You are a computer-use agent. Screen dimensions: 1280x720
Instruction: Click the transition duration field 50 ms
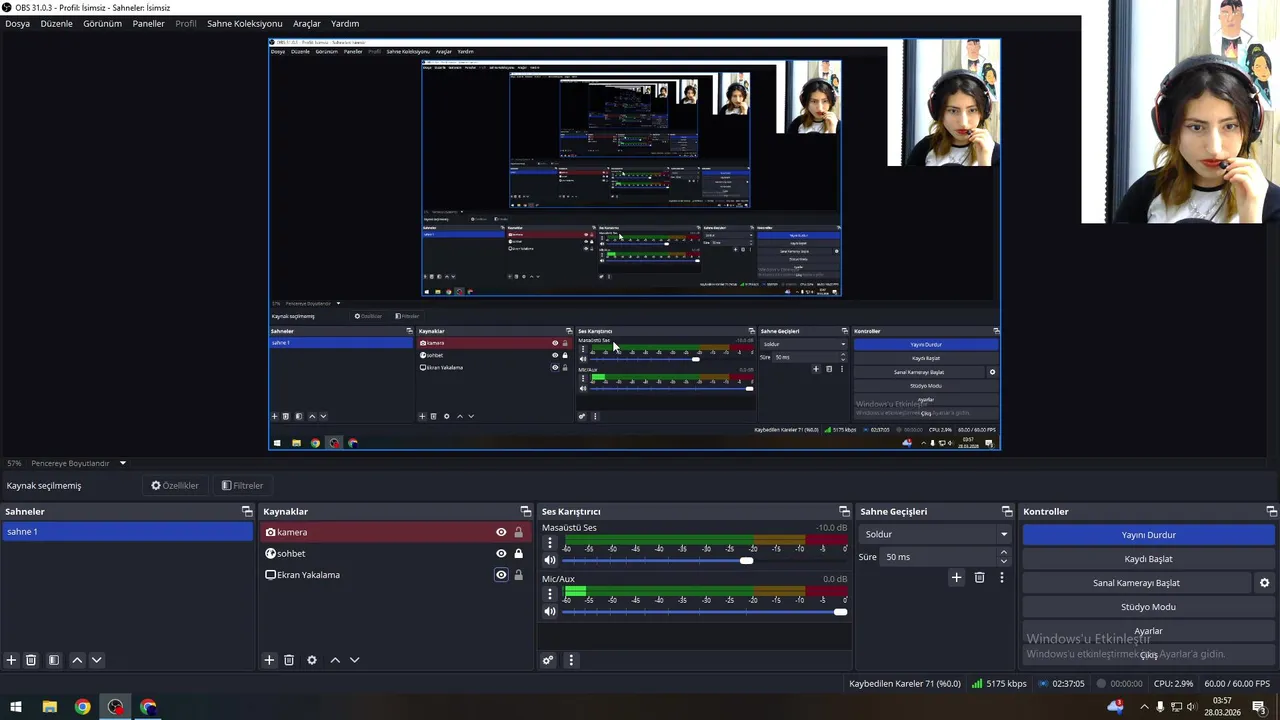(939, 557)
